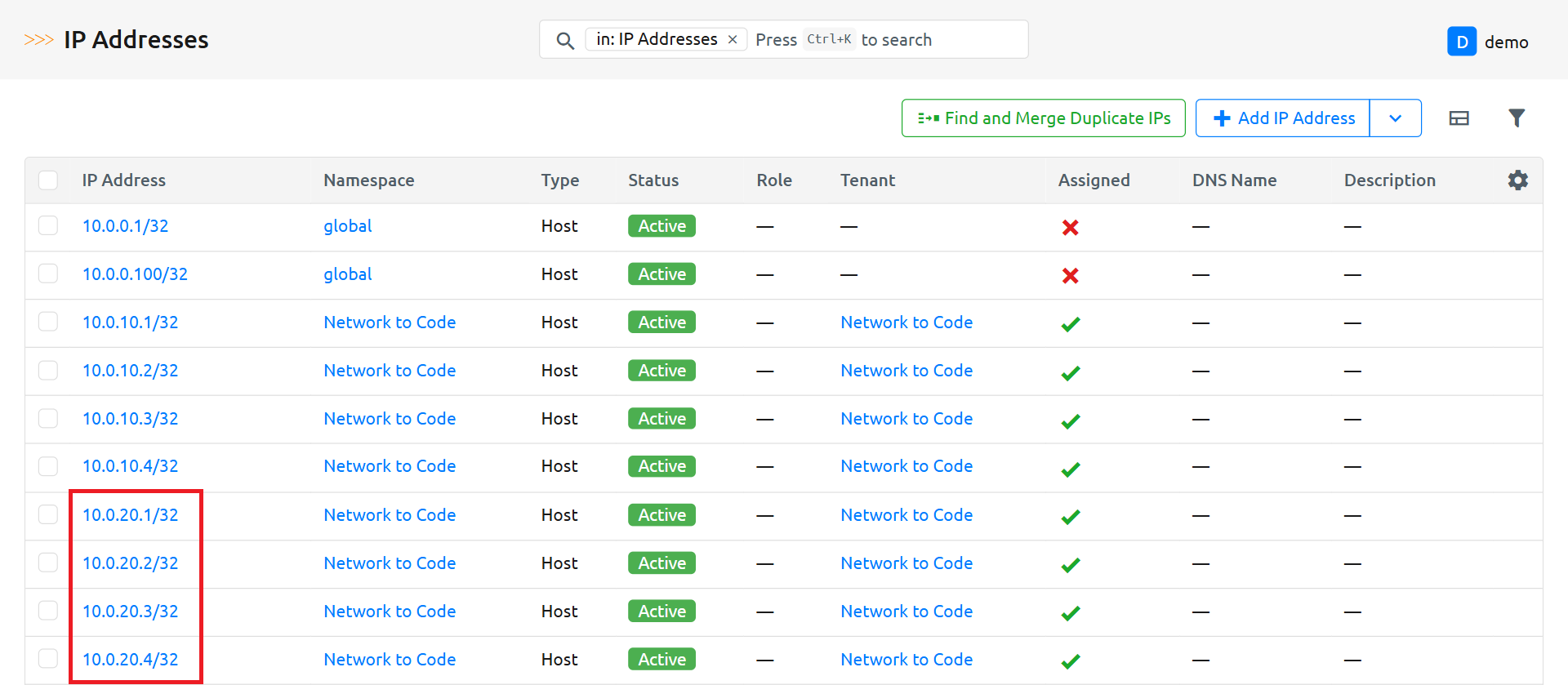The height and width of the screenshot is (685, 1568).
Task: Click the search magnifier icon
Action: click(564, 40)
